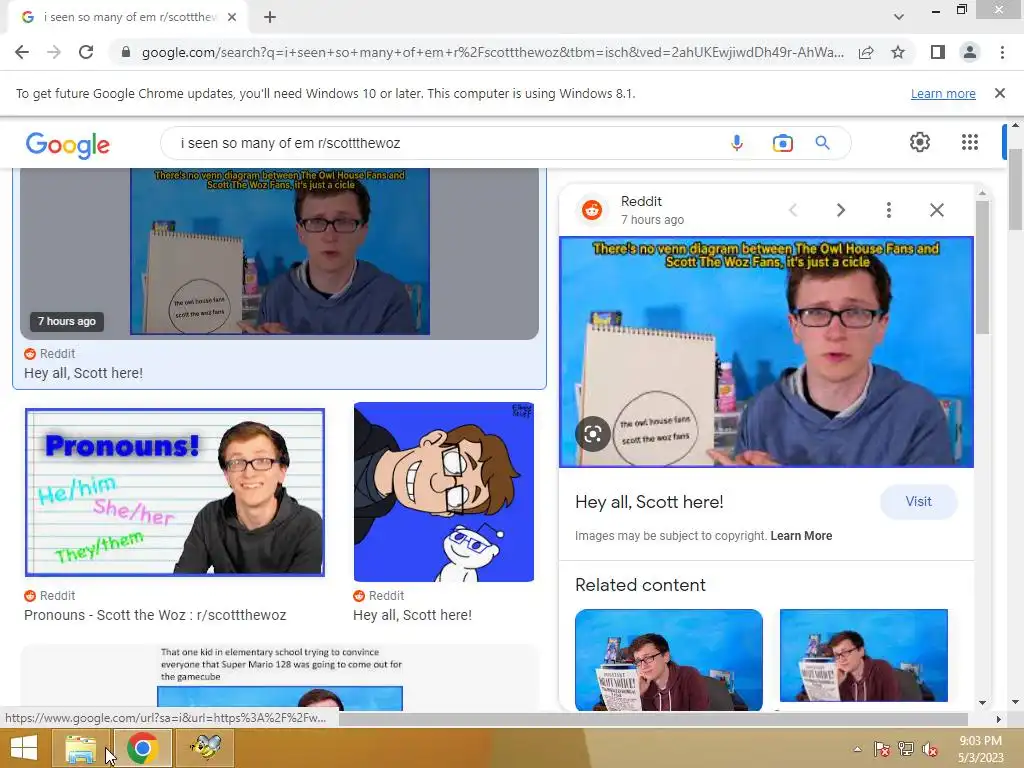Viewport: 1024px width, 768px height.
Task: Open the Google apps grid
Action: pyautogui.click(x=970, y=142)
